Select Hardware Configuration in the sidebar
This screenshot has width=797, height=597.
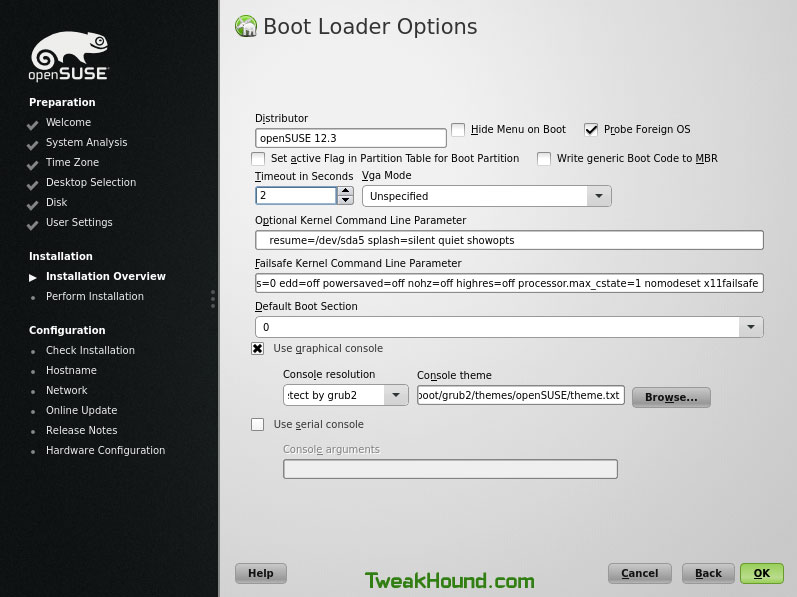click(105, 451)
